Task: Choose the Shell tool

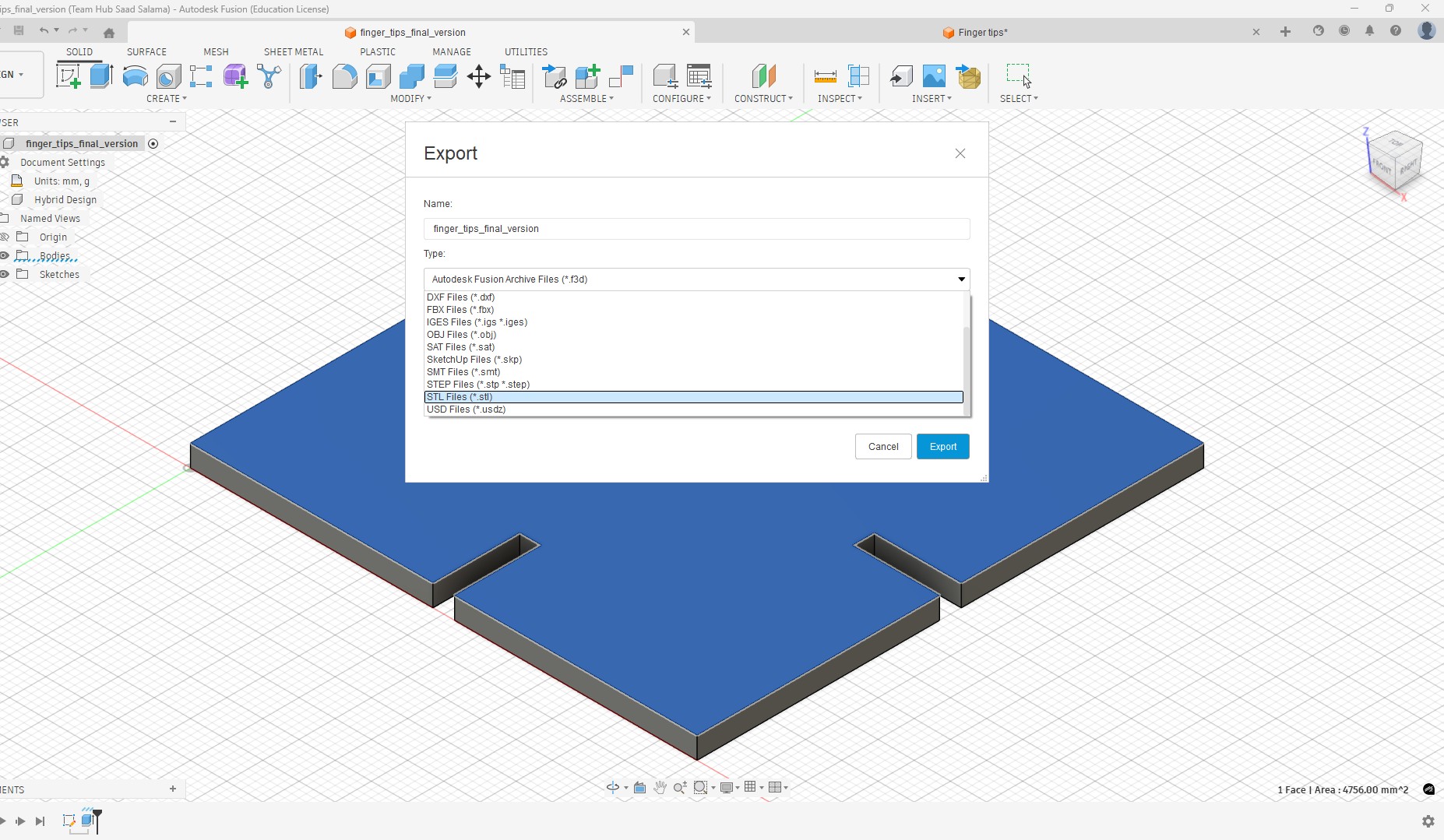Action: click(x=378, y=76)
